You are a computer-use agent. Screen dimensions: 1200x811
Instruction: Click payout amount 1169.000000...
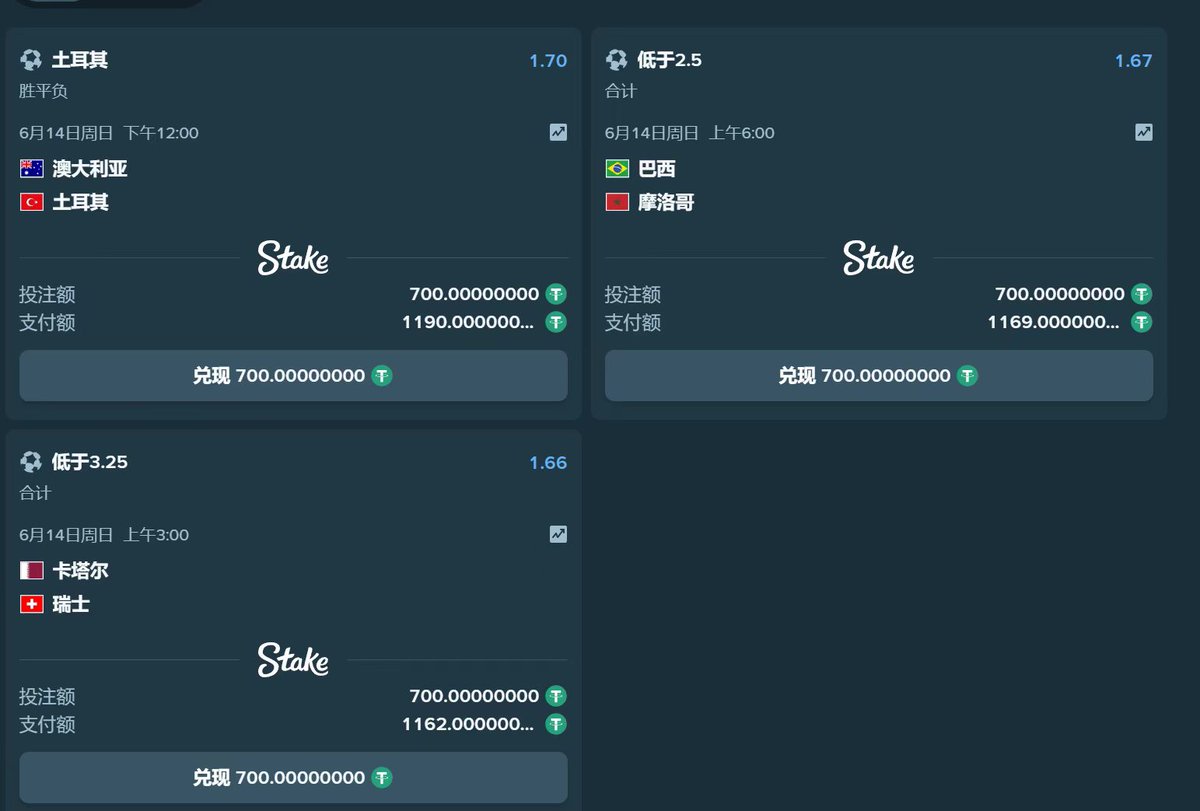click(1053, 322)
